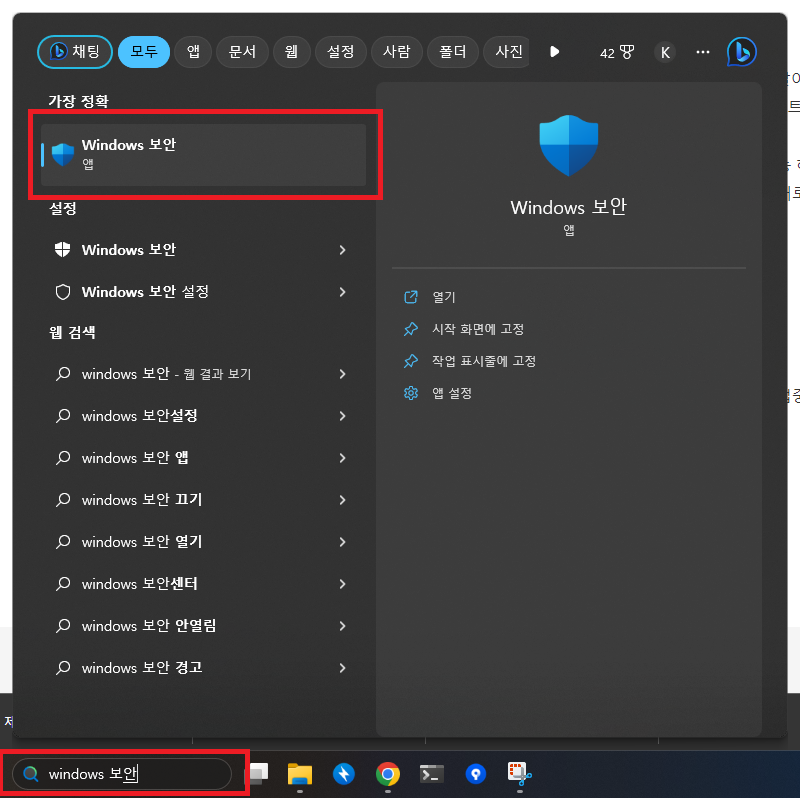The width and height of the screenshot is (800, 798).
Task: Click the pin icon next to 작업 표시줄에 고정
Action: click(411, 361)
